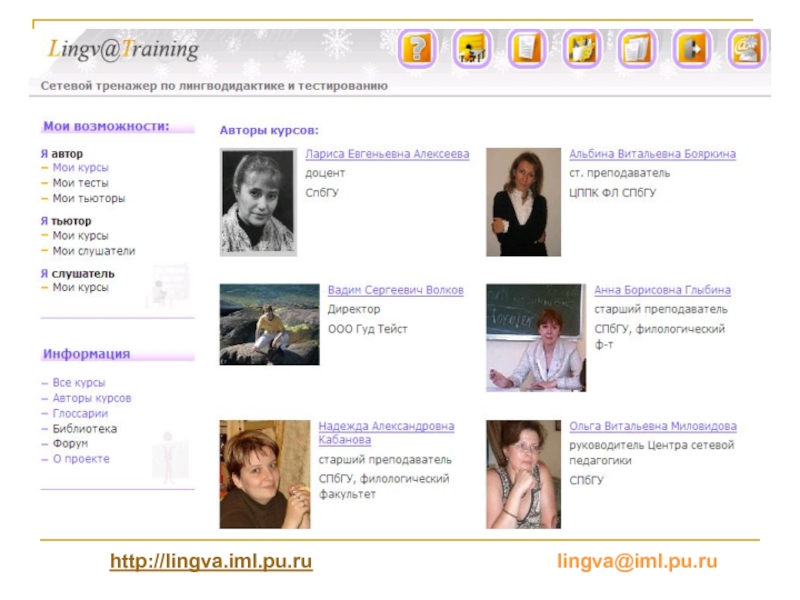This screenshot has width=800, height=600.
Task: Open 'Мои курсы' under Я тьютор
Action: coord(81,235)
